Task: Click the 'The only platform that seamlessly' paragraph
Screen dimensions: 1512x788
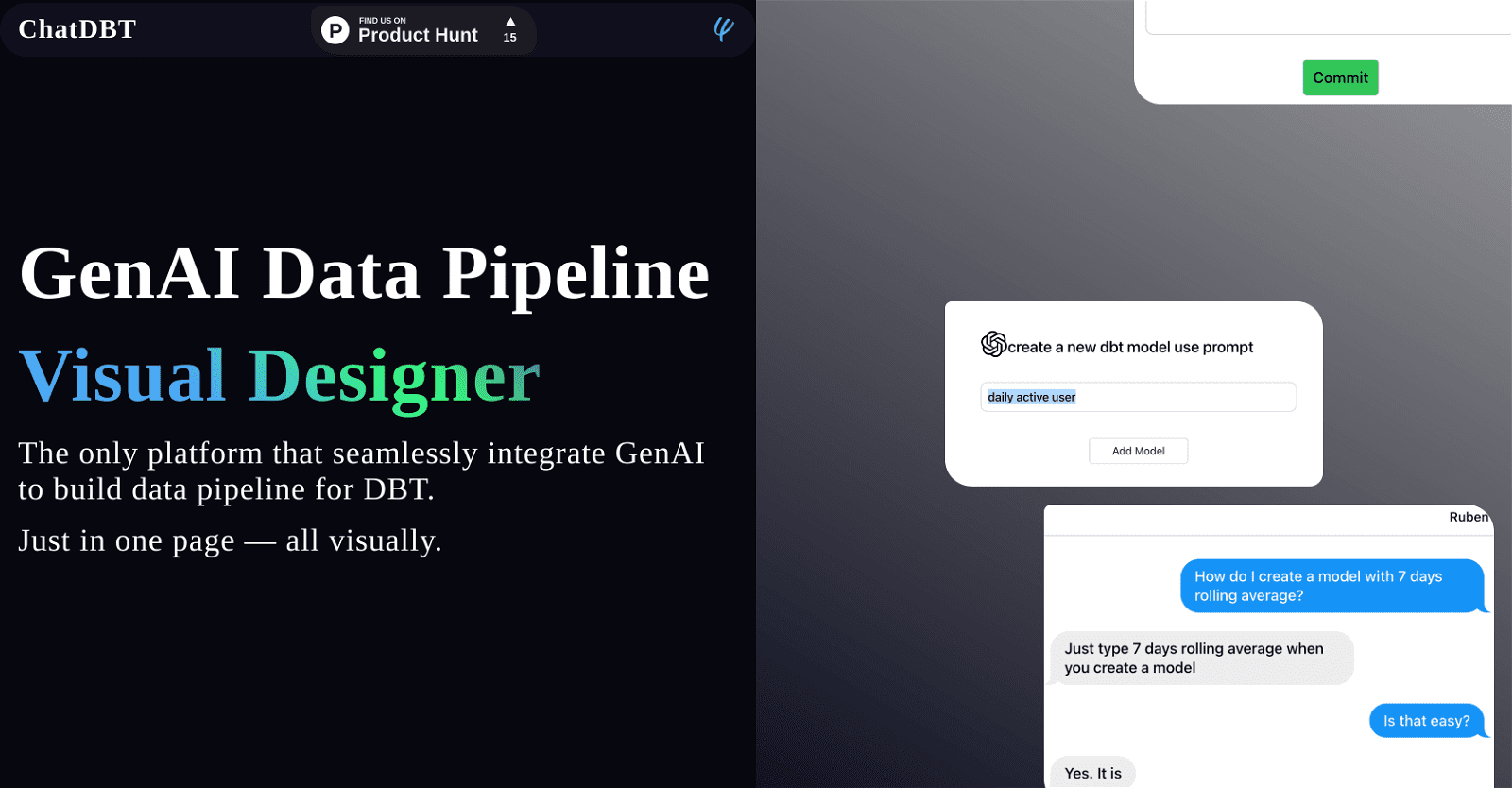Action: [x=361, y=471]
